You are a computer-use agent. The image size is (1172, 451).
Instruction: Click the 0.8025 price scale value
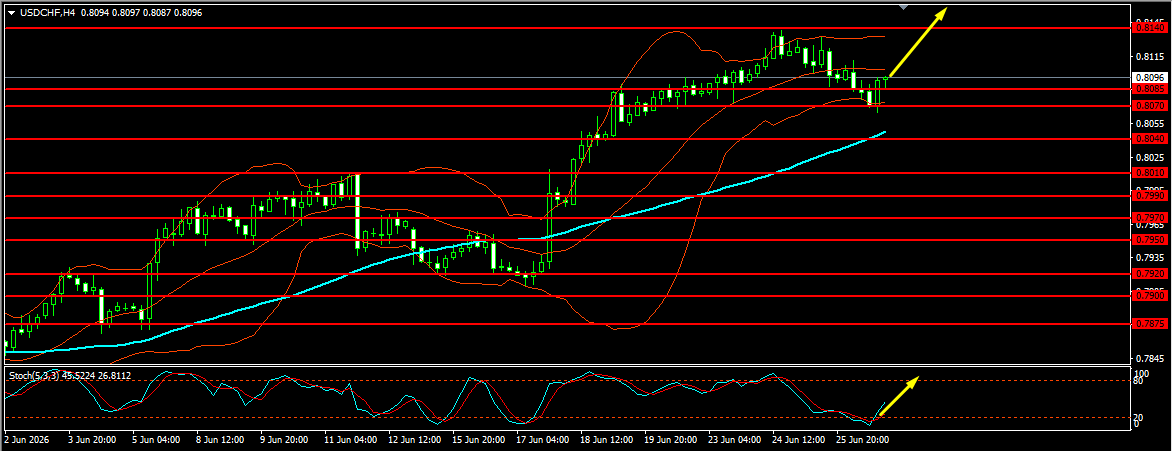point(1149,157)
